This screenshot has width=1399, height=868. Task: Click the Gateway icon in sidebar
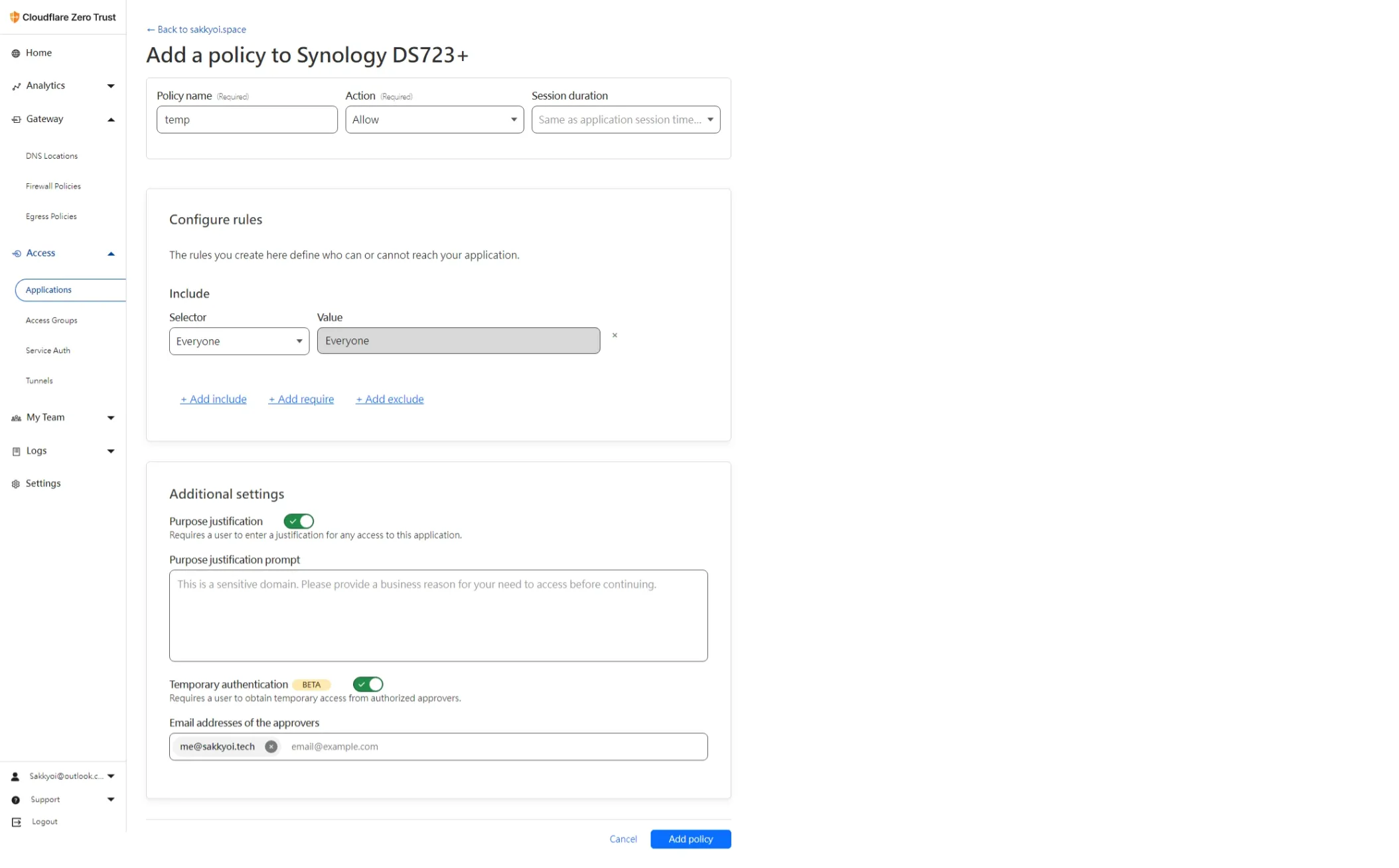pyautogui.click(x=16, y=119)
